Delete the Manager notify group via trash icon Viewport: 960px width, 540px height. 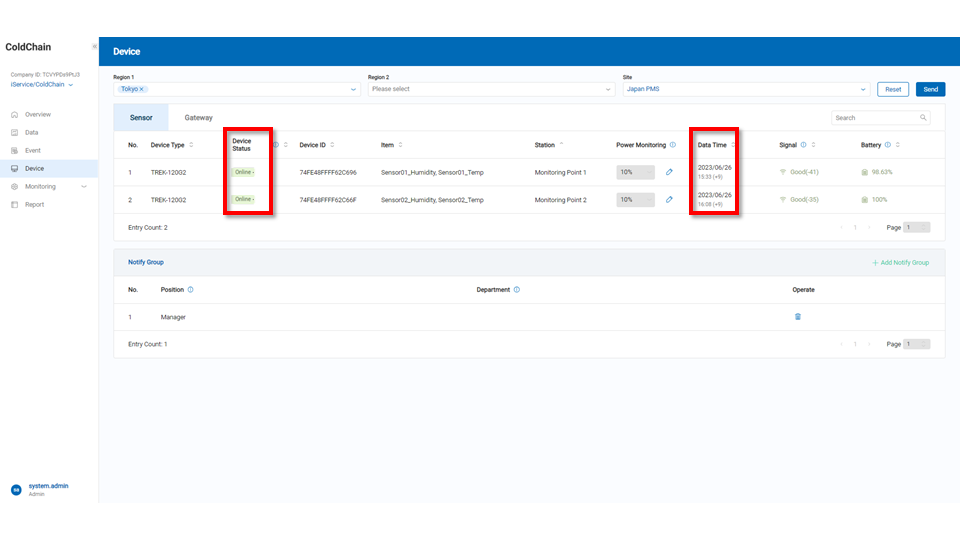pyautogui.click(x=797, y=317)
